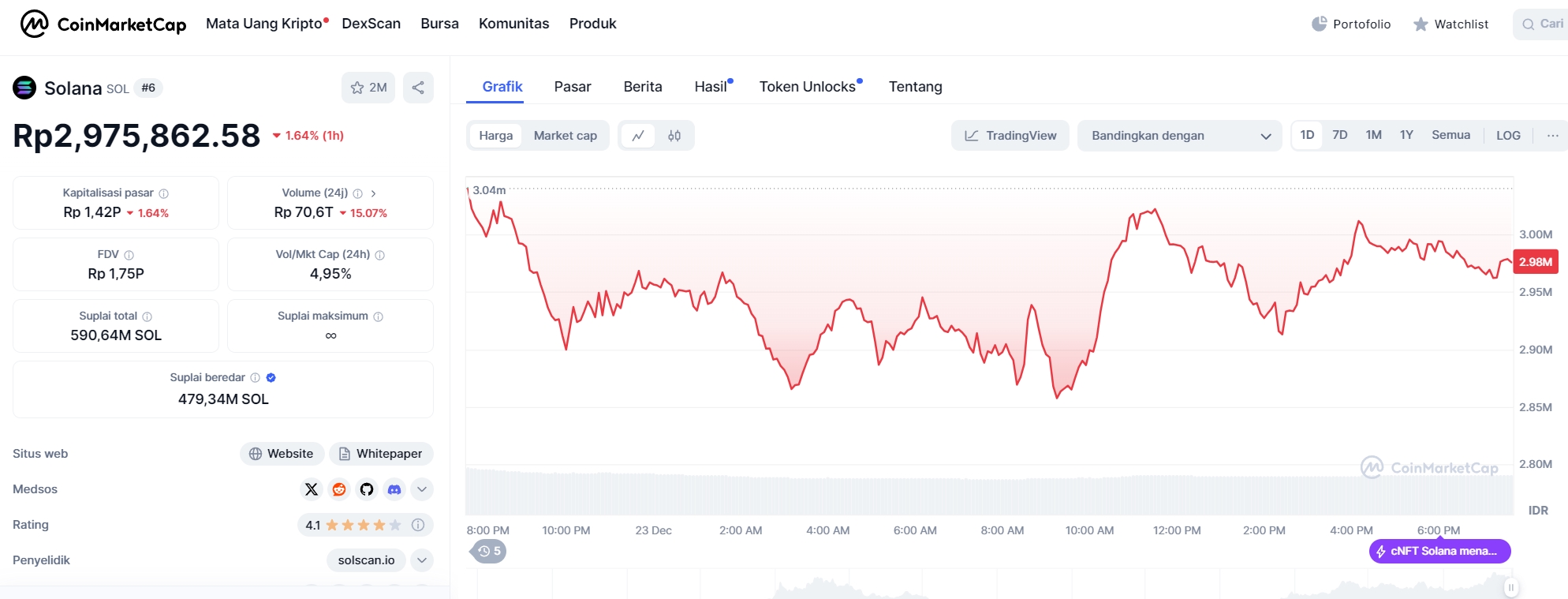Viewport: 1568px width, 599px height.
Task: Click the mini-chart range slider handle
Action: (x=1511, y=587)
